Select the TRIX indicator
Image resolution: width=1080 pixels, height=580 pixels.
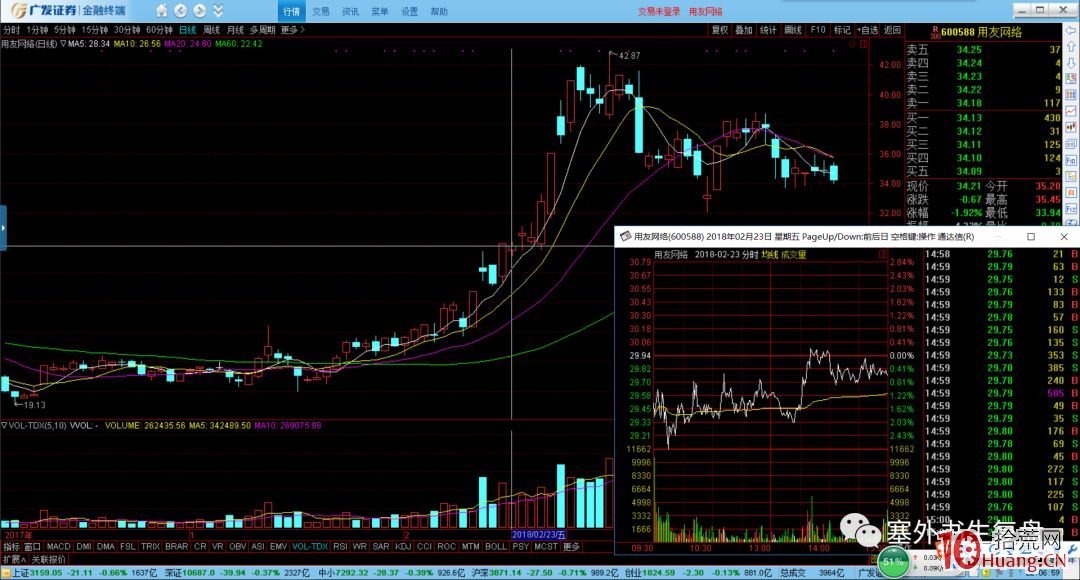[x=150, y=546]
